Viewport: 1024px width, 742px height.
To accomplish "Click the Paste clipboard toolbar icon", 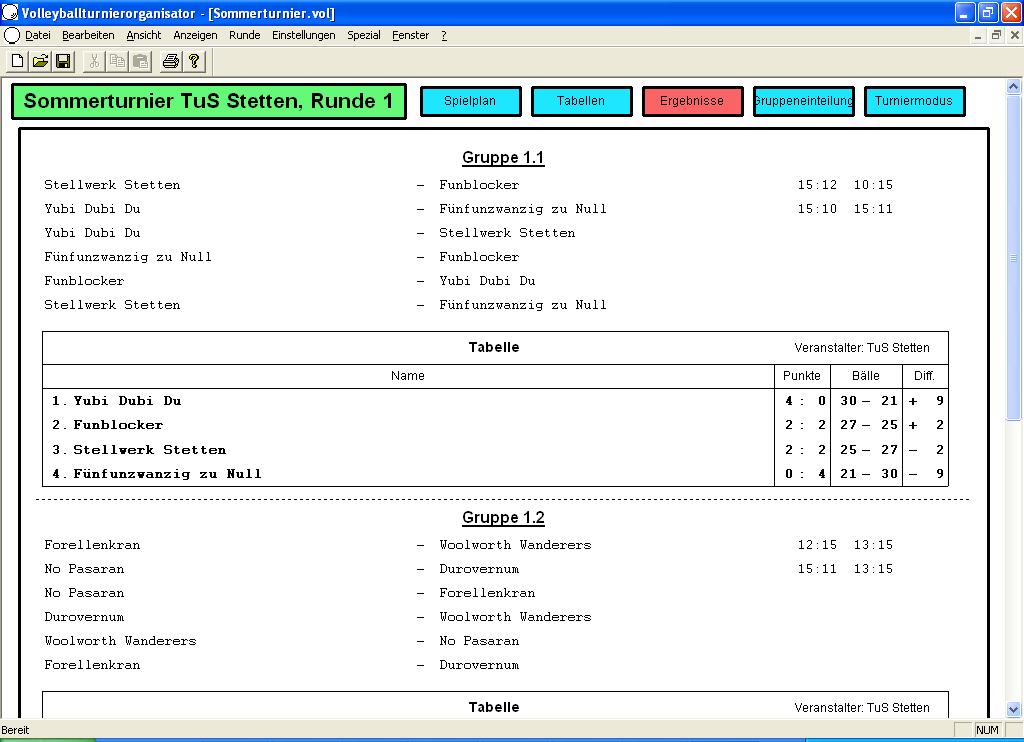I will pyautogui.click(x=140, y=61).
